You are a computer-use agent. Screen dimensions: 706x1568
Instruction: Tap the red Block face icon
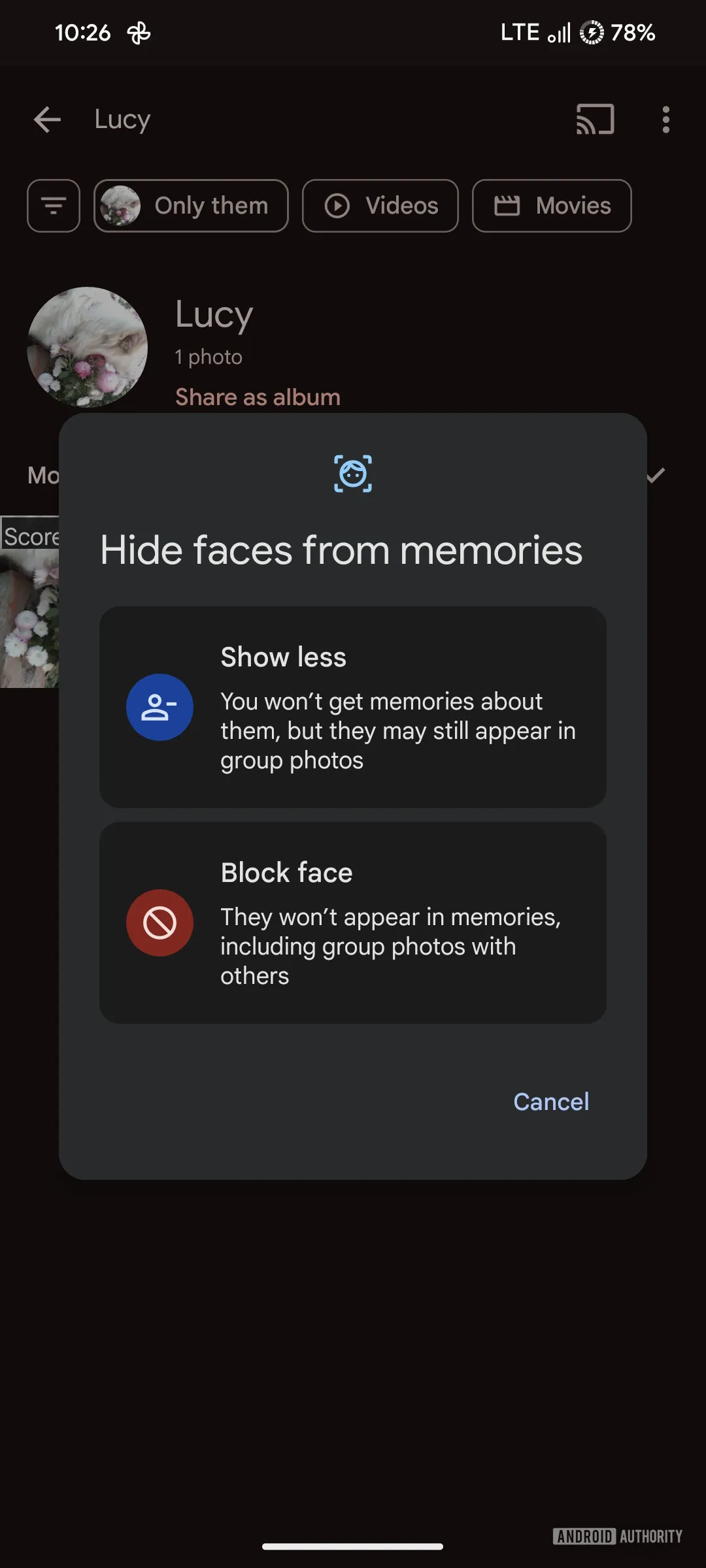point(160,923)
